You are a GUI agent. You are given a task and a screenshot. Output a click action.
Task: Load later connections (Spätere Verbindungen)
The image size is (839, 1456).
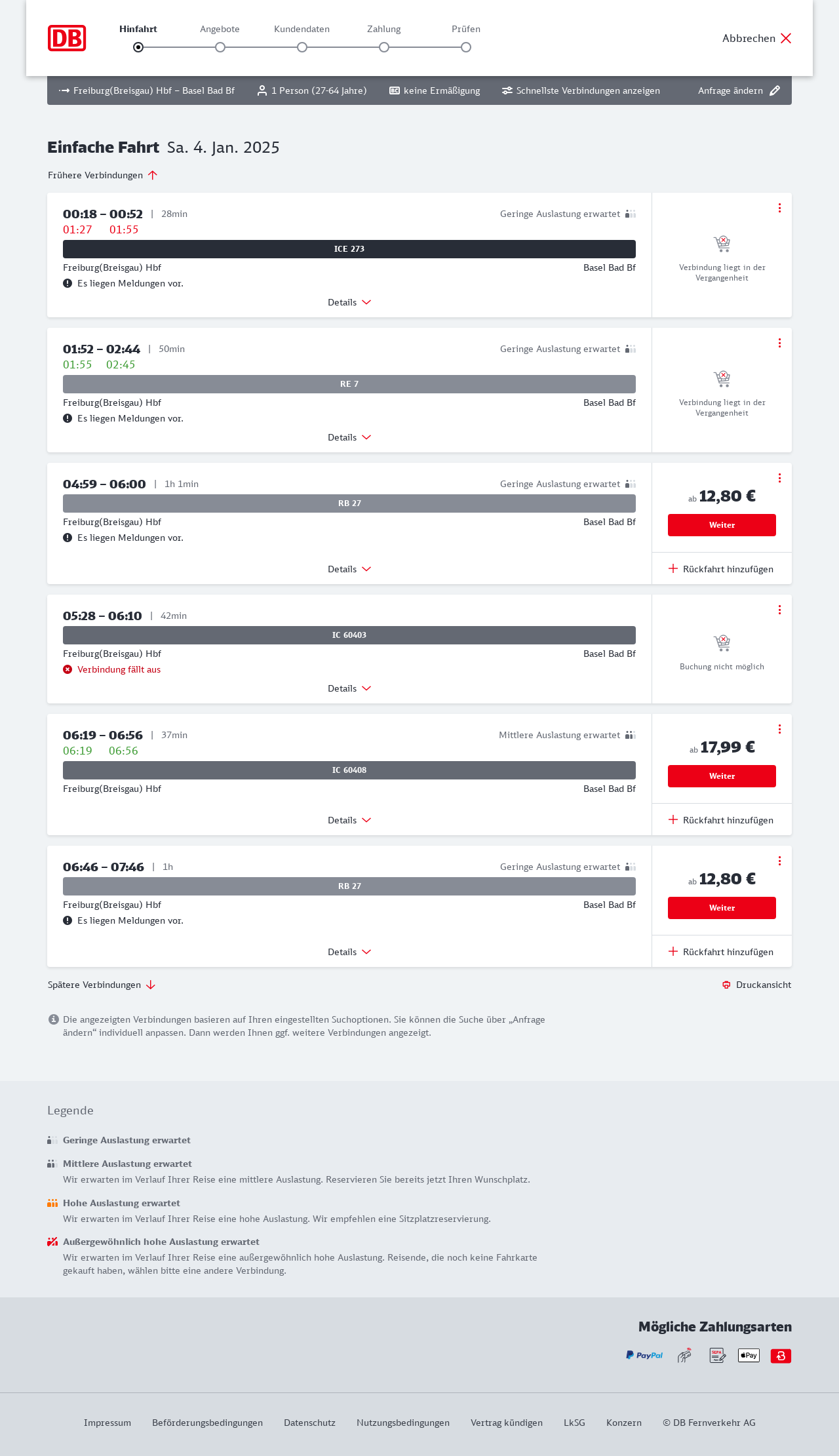(101, 985)
